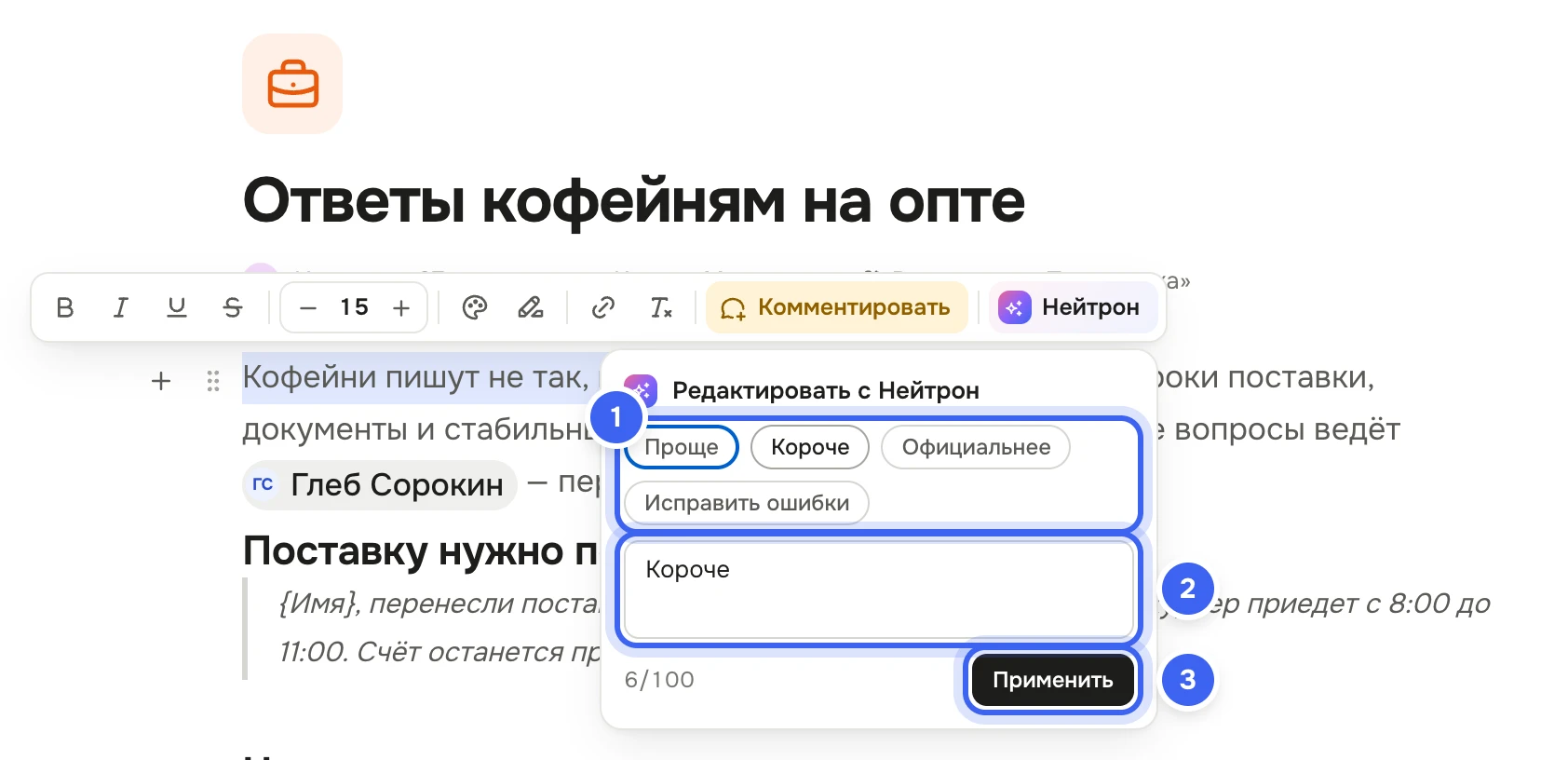Select the Официальнее rewrite option
Viewport: 1568px width, 760px height.
coord(976,447)
